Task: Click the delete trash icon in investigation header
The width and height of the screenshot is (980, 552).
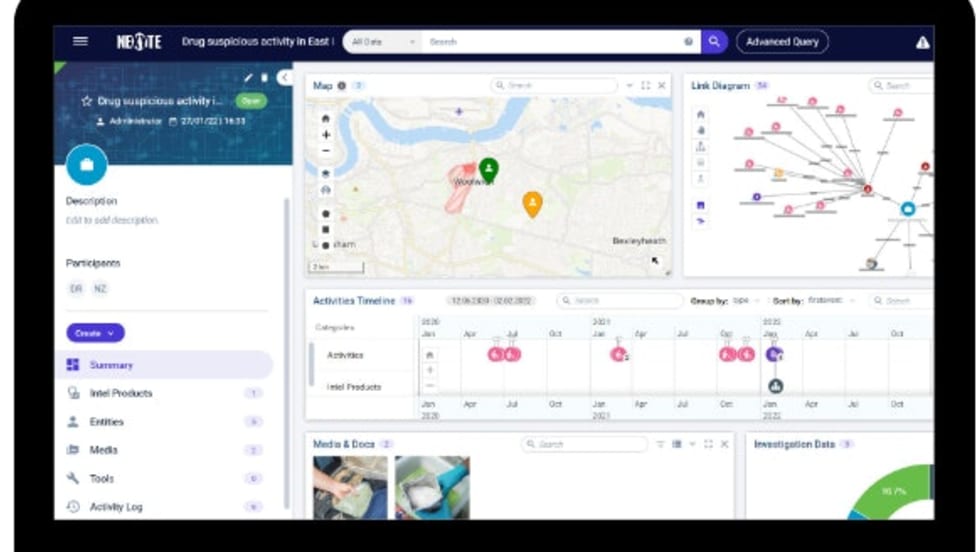Action: tap(264, 77)
